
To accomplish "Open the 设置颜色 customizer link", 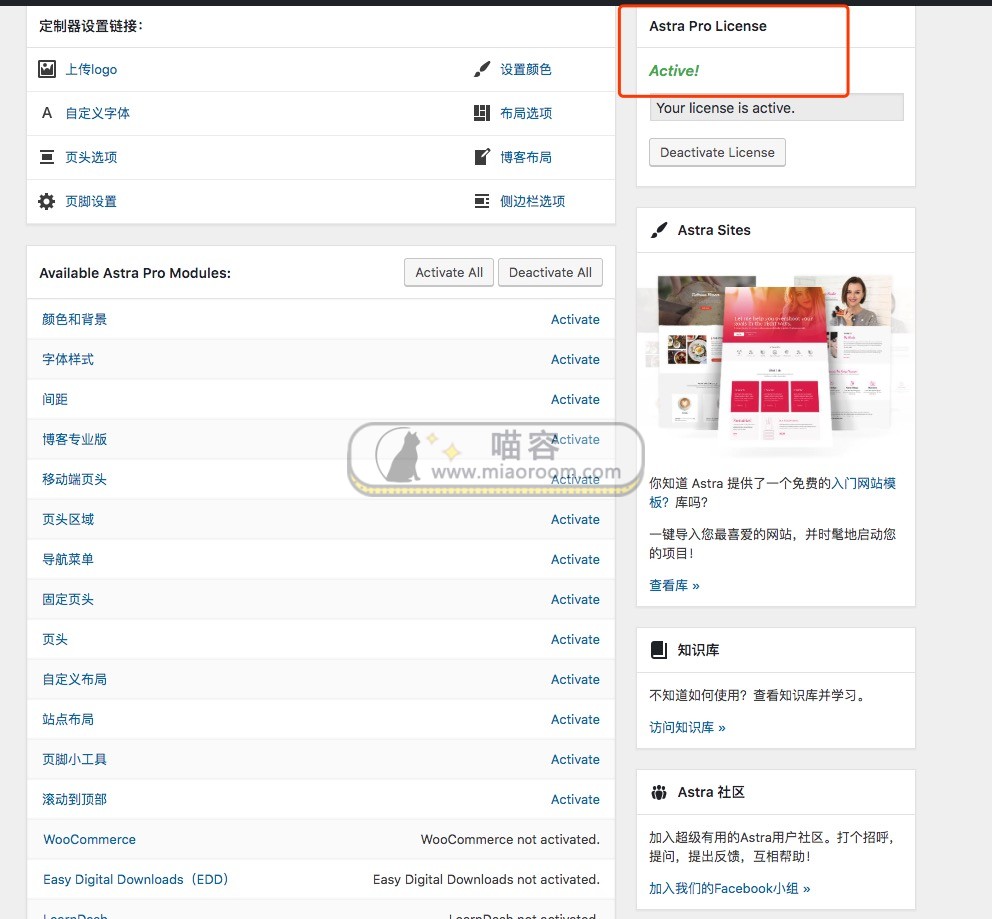I will 526,69.
